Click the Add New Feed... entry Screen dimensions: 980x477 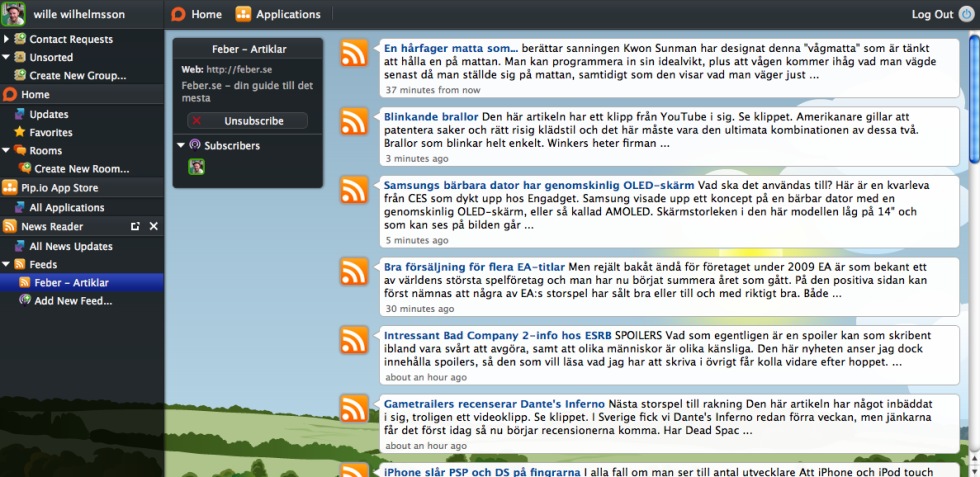tap(73, 301)
